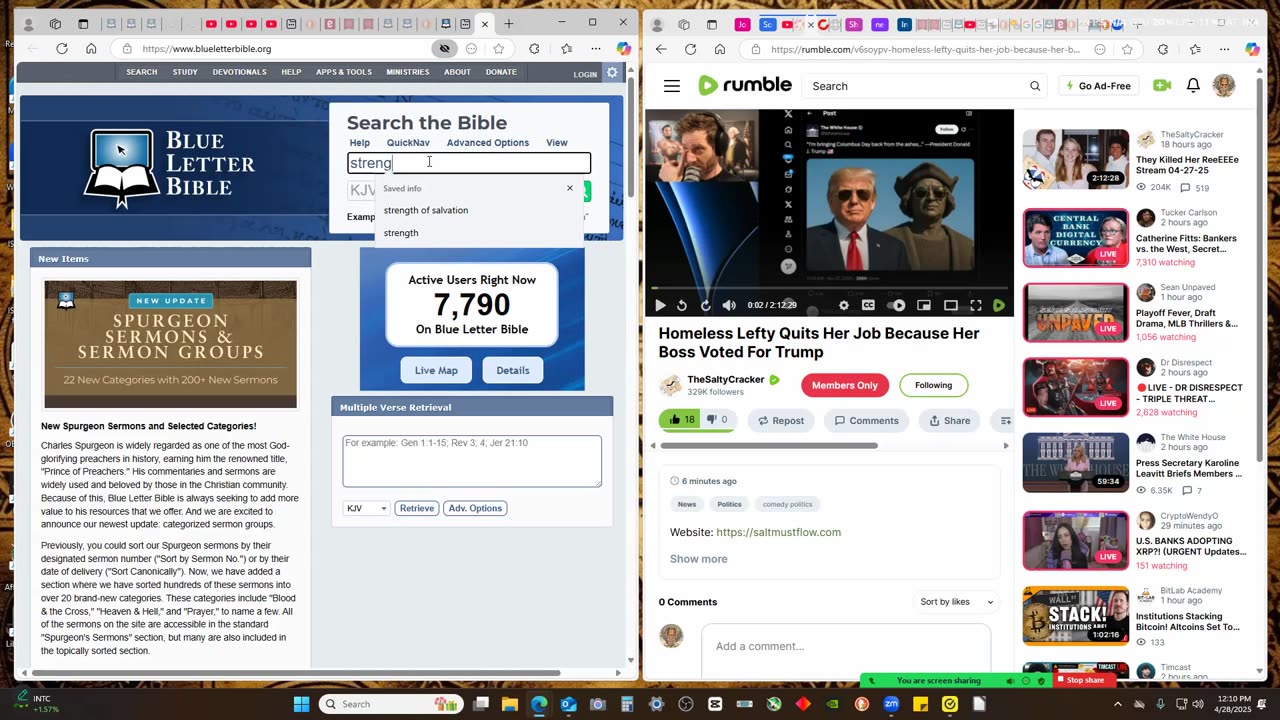Go to home page in Blue Letter Bible browser
The width and height of the screenshot is (1280, 720).
[x=91, y=48]
